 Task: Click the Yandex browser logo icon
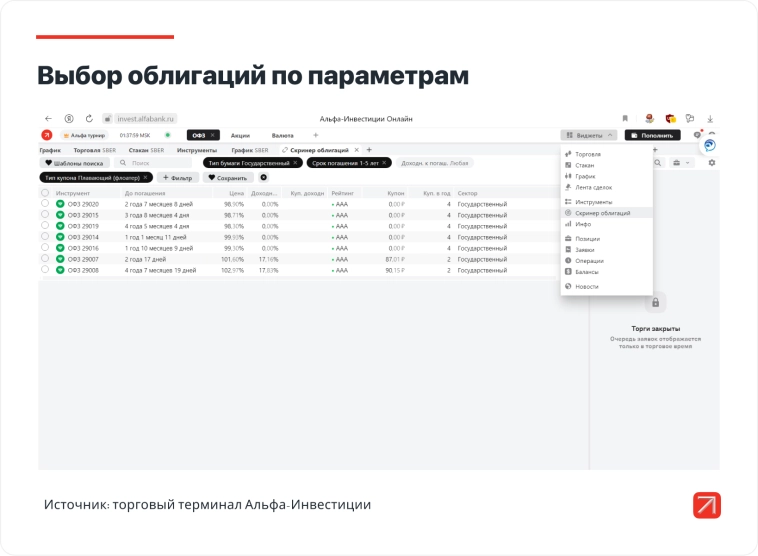click(69, 118)
